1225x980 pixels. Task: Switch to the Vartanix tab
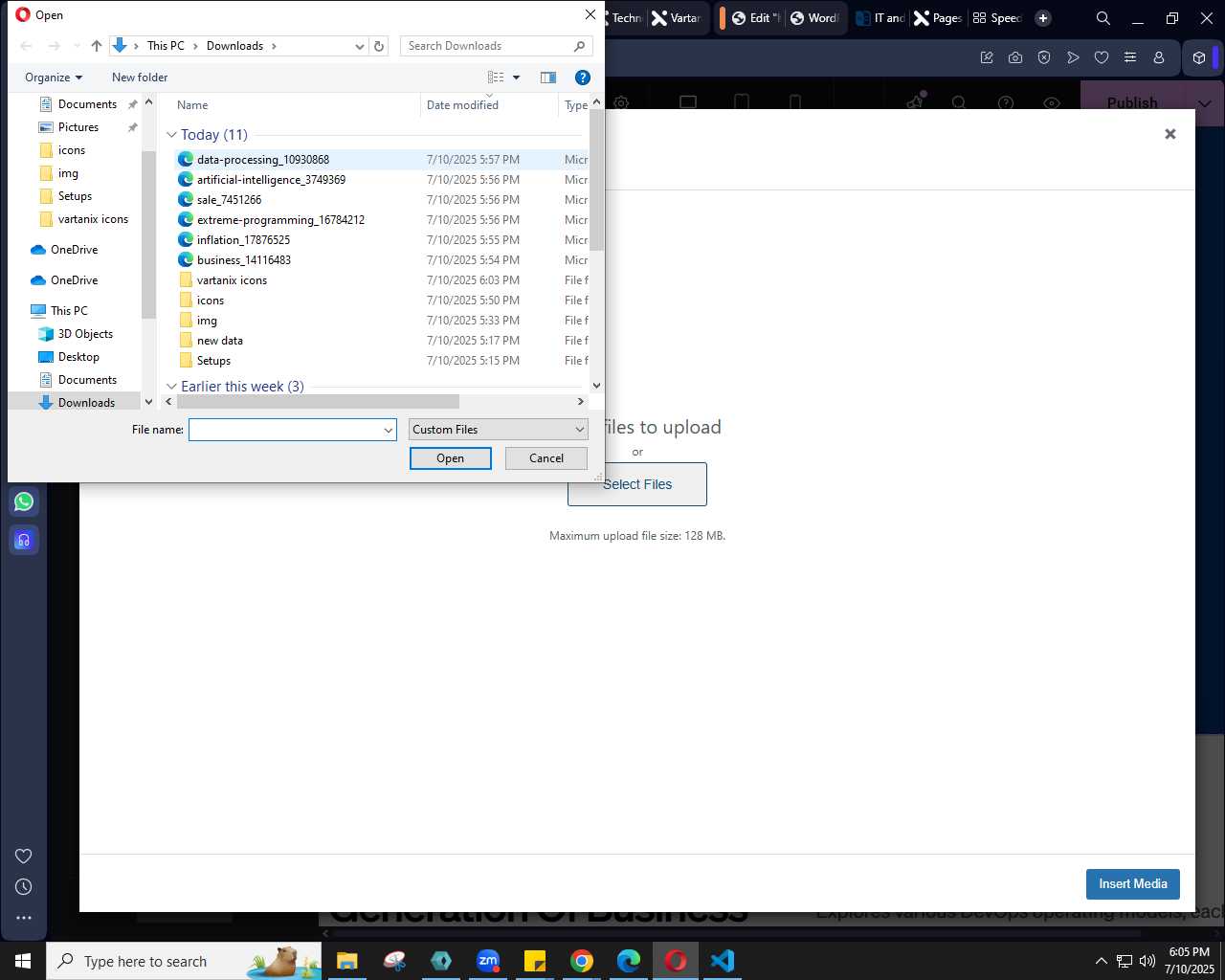click(677, 18)
